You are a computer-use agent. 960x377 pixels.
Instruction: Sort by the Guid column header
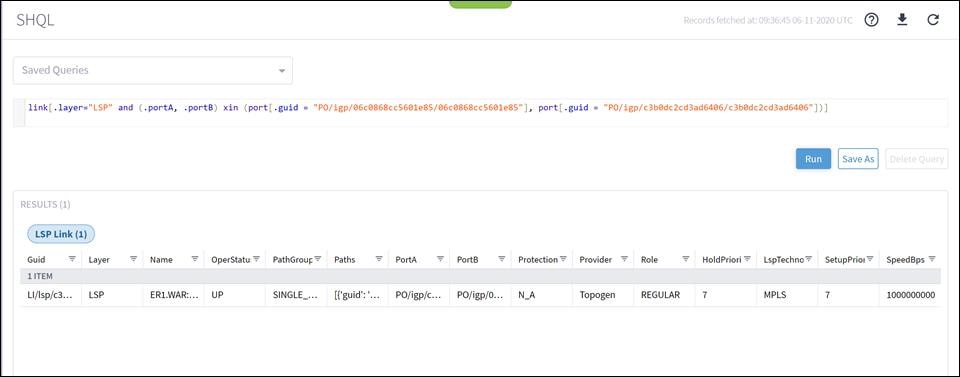tap(36, 259)
